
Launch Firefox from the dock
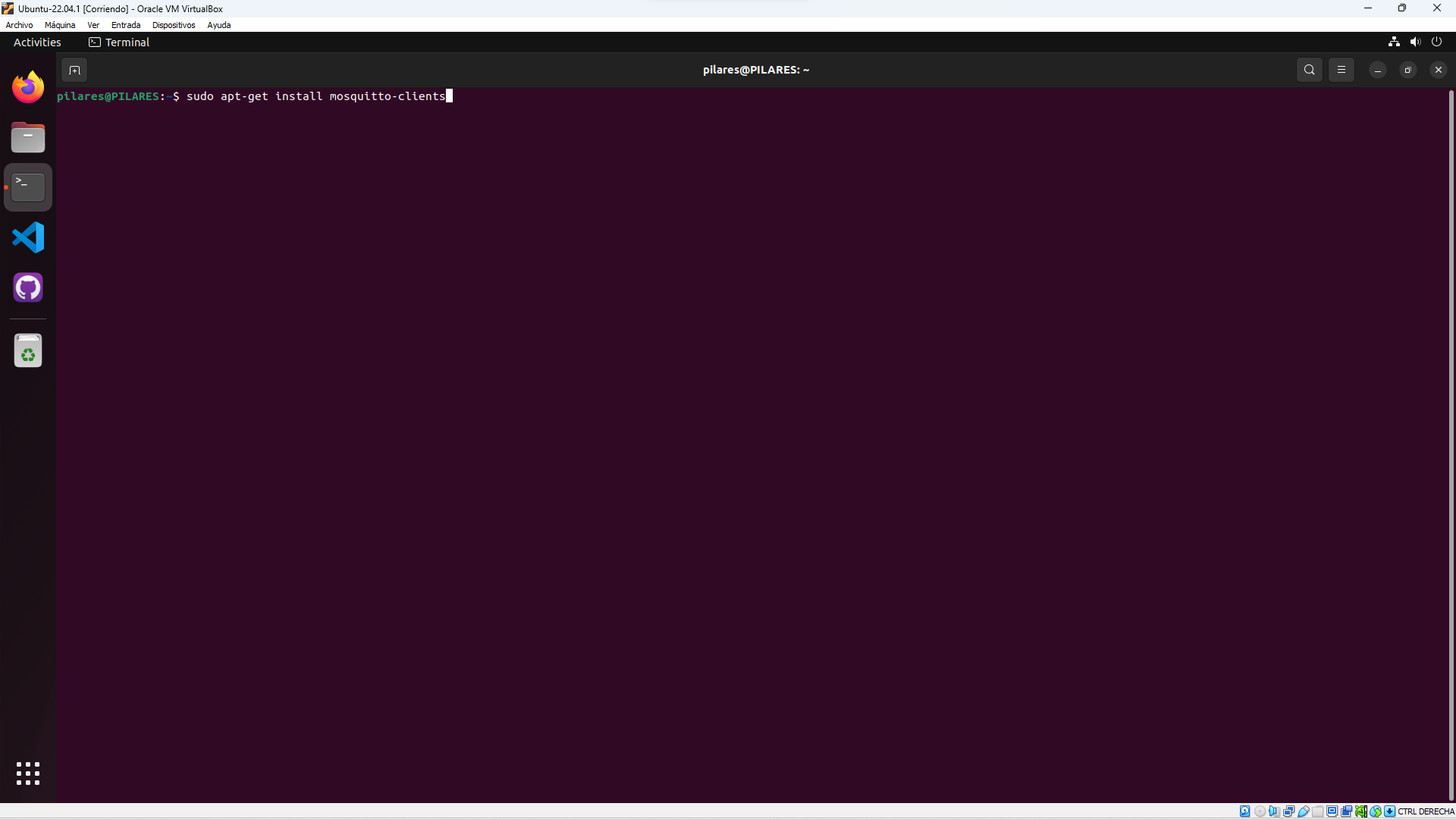click(28, 87)
